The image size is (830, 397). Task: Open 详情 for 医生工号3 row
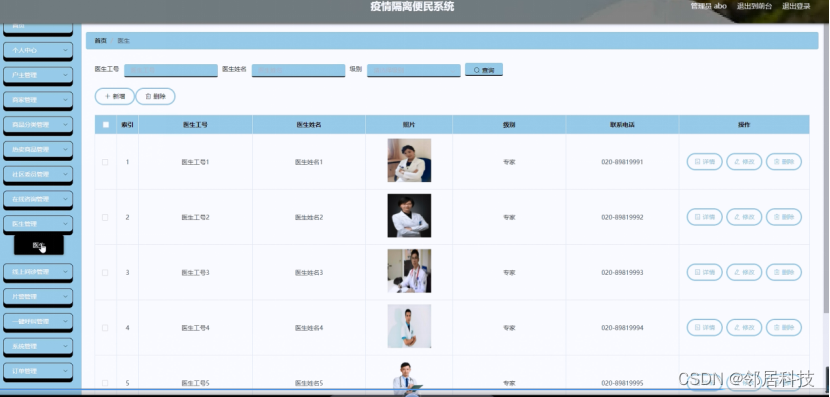705,272
